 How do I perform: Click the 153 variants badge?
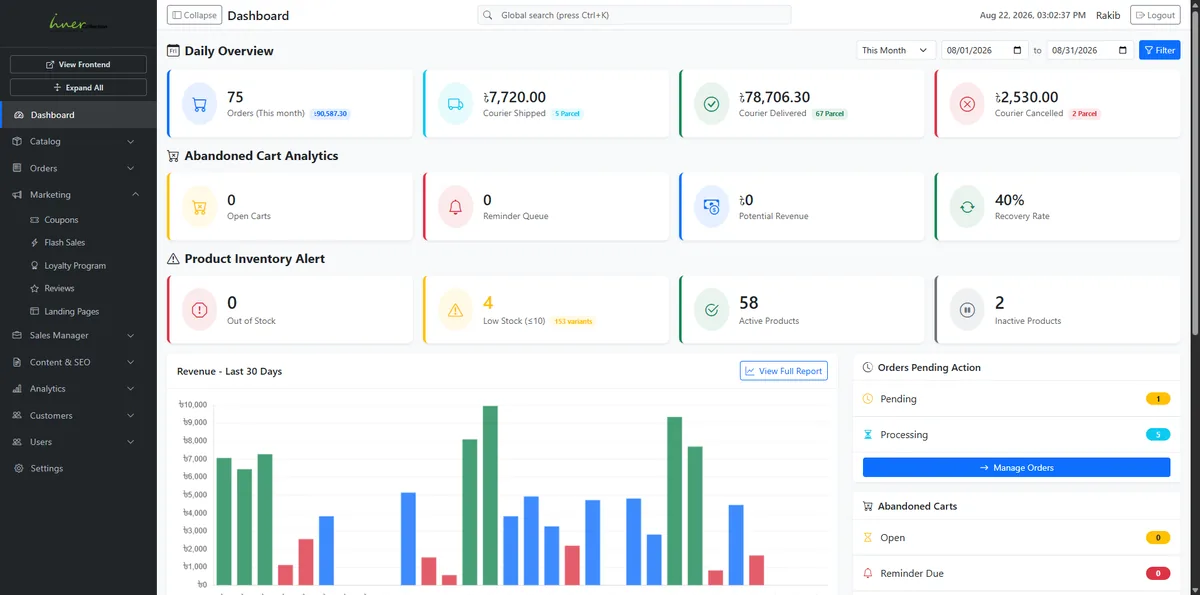coord(573,321)
